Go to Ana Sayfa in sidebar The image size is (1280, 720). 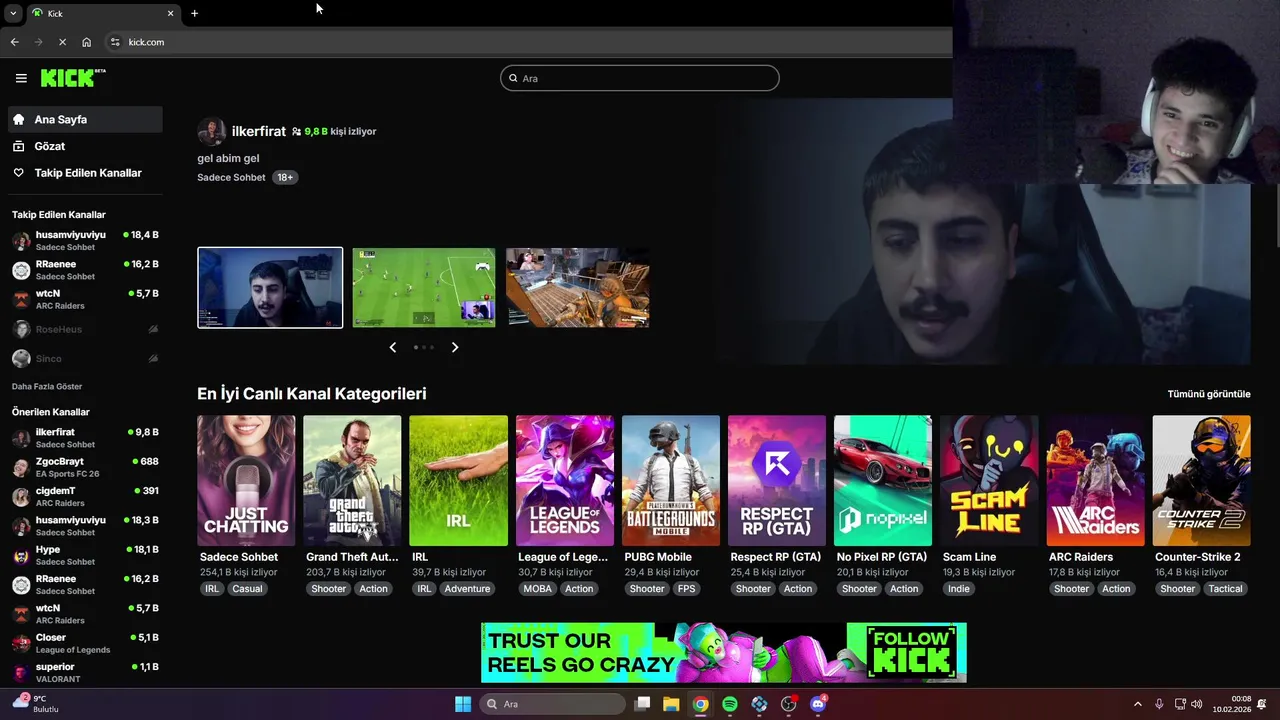(85, 119)
